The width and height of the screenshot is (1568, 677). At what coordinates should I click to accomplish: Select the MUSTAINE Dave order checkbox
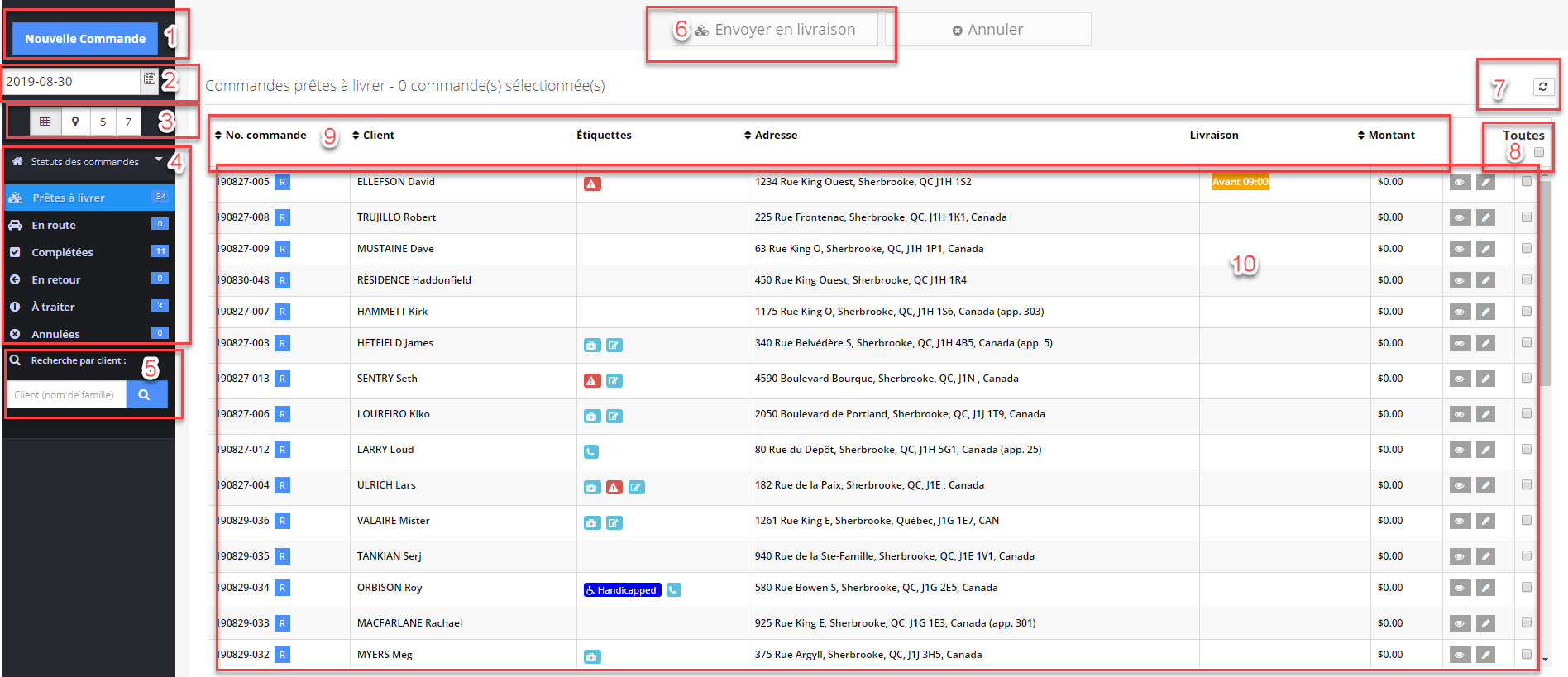click(x=1527, y=248)
